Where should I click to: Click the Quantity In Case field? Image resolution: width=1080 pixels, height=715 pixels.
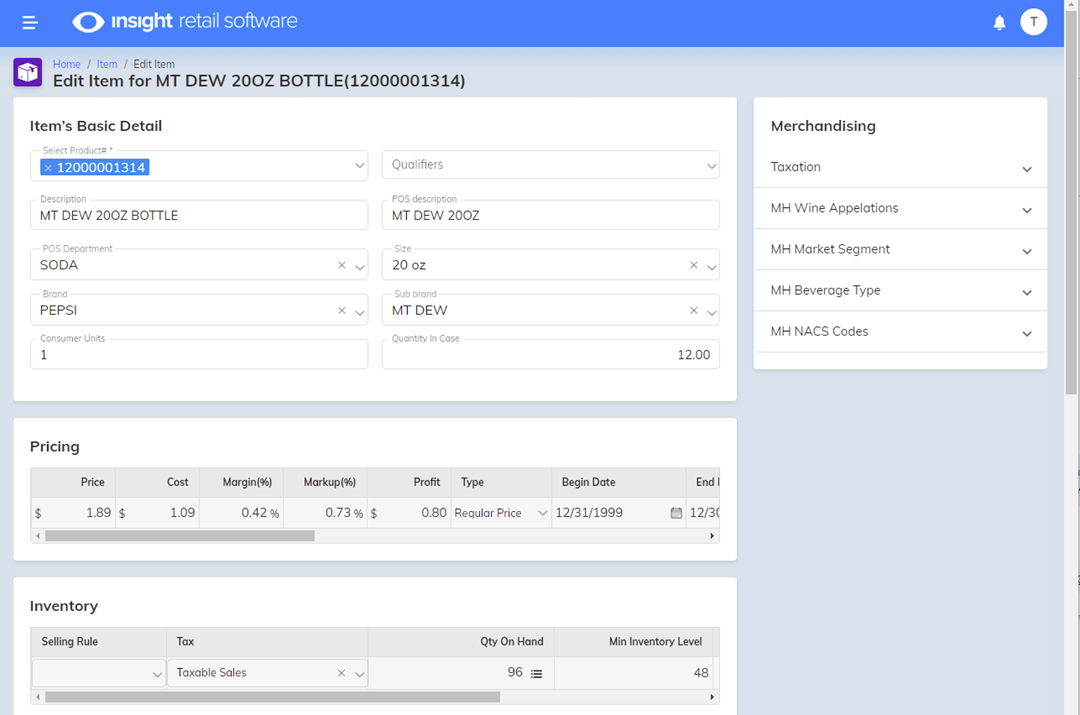551,354
